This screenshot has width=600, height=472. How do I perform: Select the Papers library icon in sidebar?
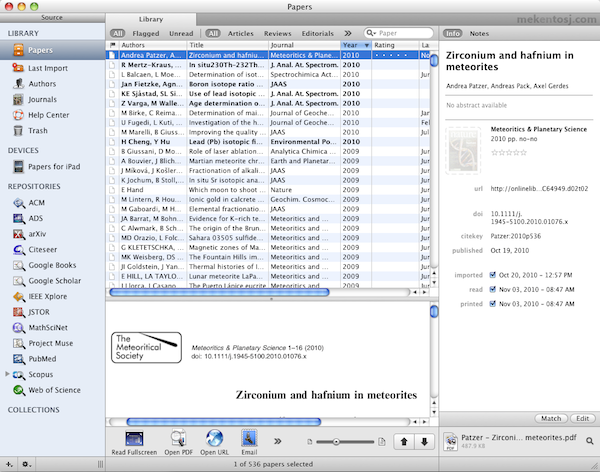18,50
